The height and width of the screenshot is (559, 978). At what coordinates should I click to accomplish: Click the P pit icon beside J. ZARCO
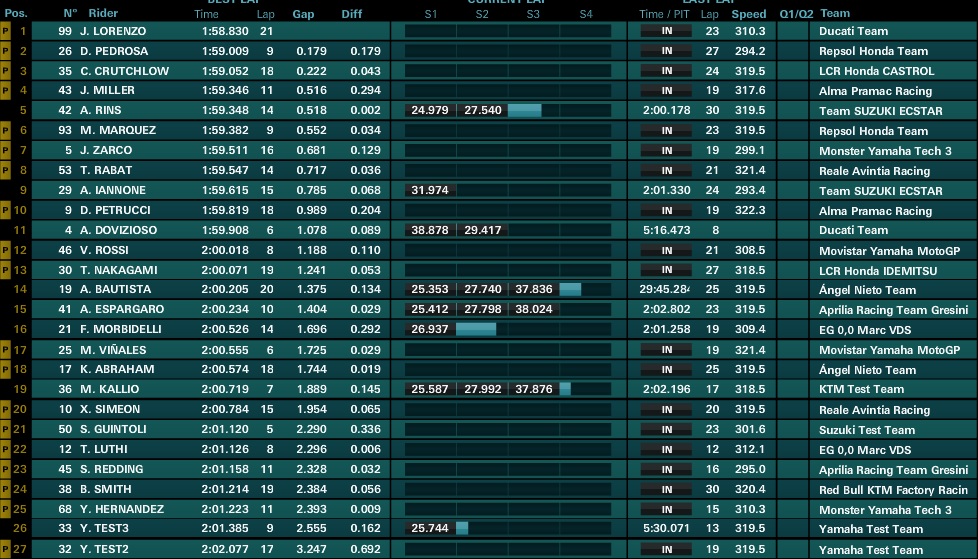point(6,150)
